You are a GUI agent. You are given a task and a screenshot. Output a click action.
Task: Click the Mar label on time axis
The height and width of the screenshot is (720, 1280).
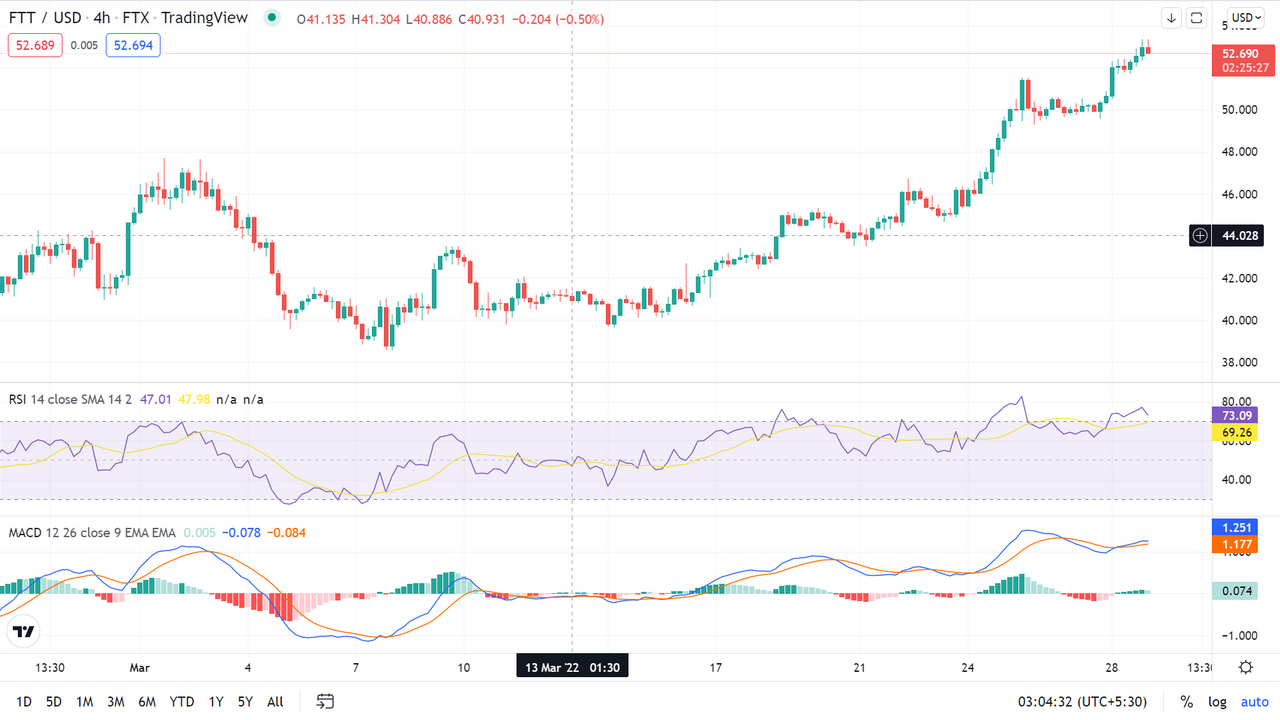tap(139, 667)
